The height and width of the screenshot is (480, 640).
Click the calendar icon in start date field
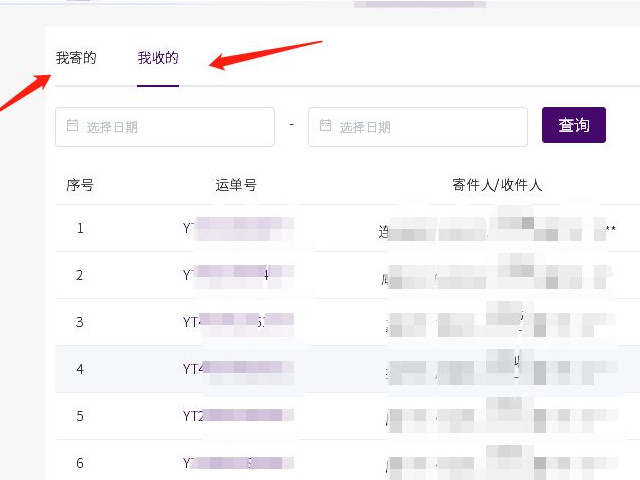coord(72,126)
